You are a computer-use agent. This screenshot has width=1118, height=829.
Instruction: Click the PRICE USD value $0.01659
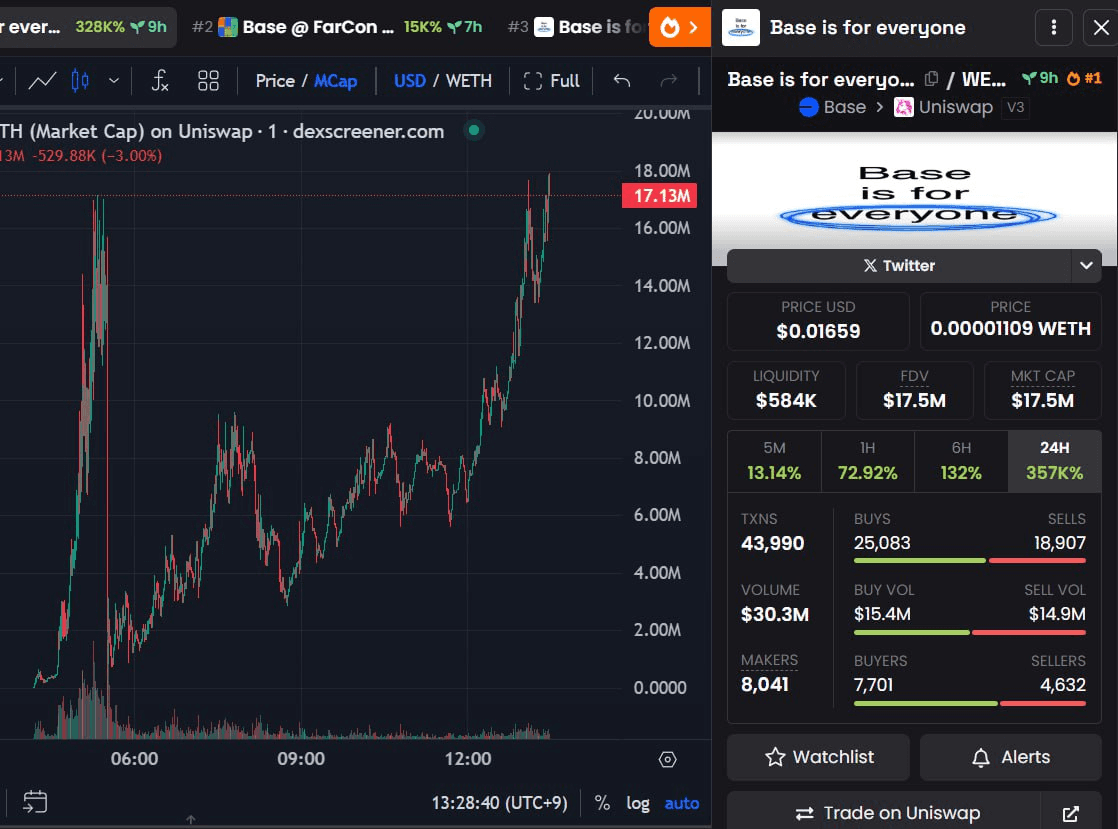tap(819, 331)
